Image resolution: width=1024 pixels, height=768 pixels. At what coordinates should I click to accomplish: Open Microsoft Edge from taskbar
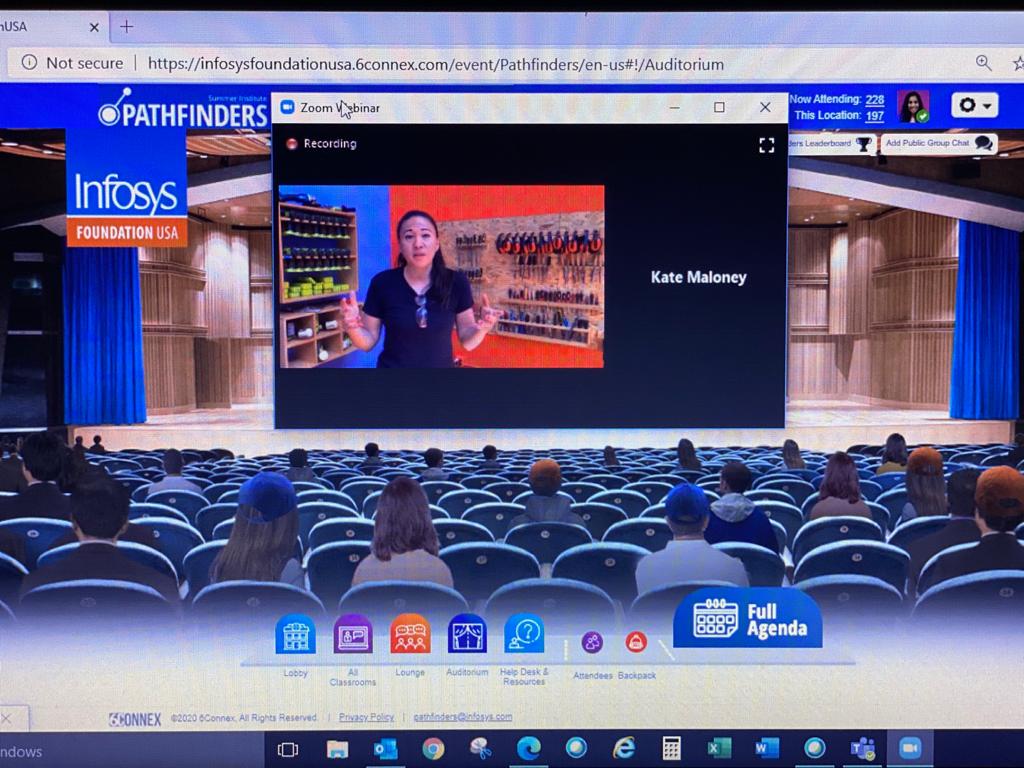pyautogui.click(x=528, y=748)
